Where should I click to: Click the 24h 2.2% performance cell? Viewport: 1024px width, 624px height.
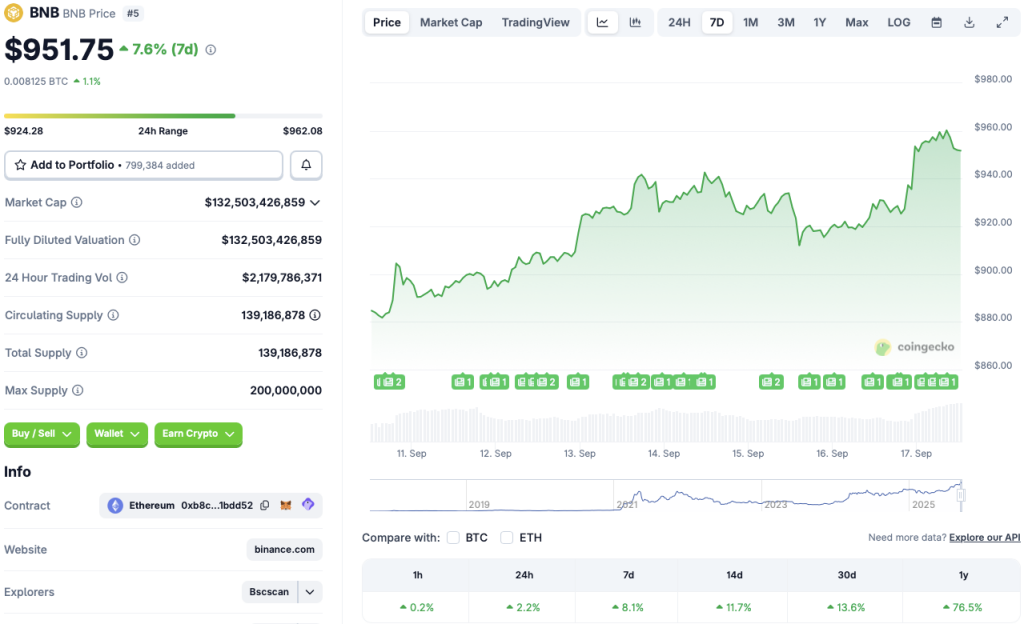point(523,607)
